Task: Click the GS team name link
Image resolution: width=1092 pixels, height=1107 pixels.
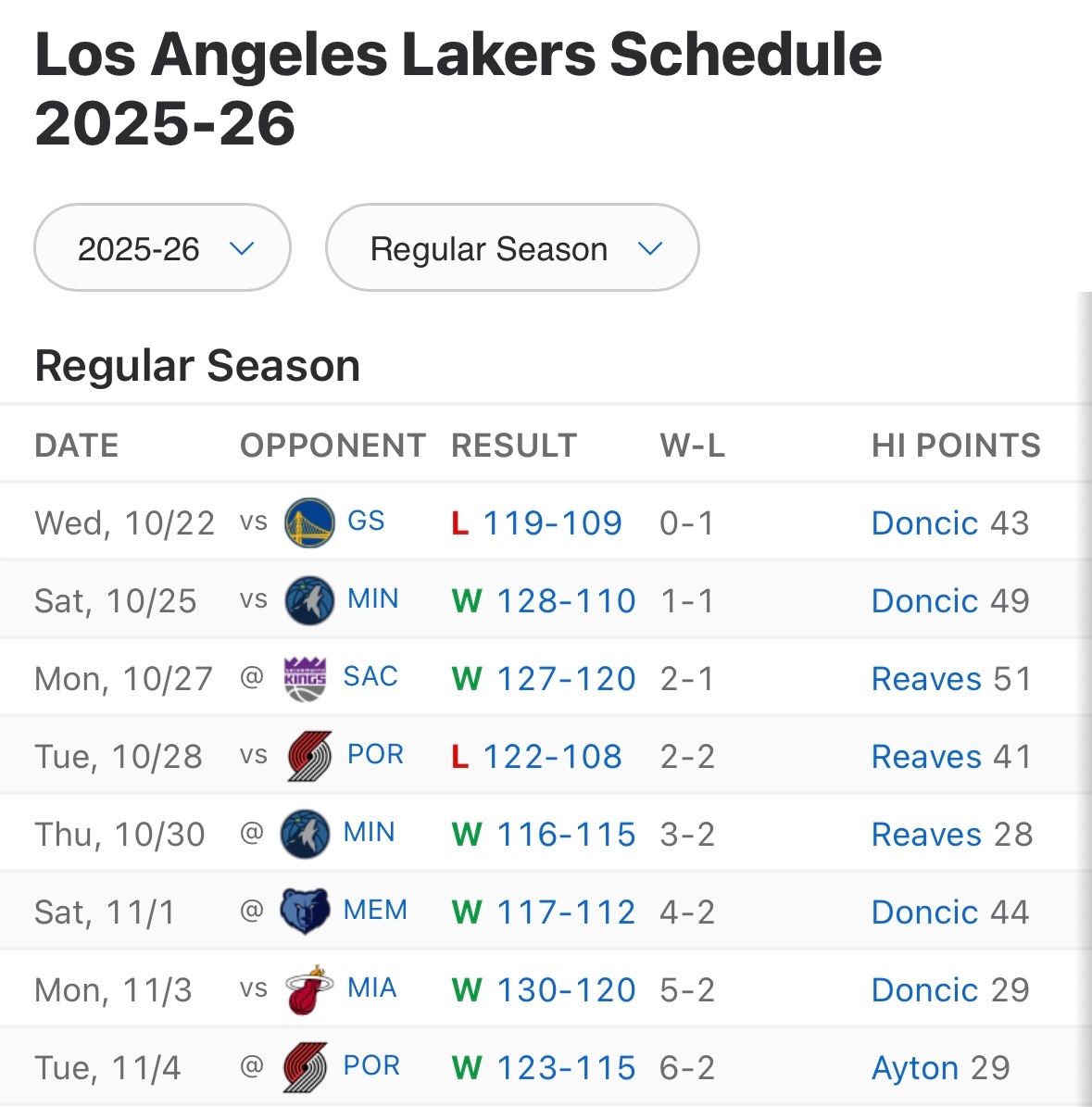Action: point(366,522)
